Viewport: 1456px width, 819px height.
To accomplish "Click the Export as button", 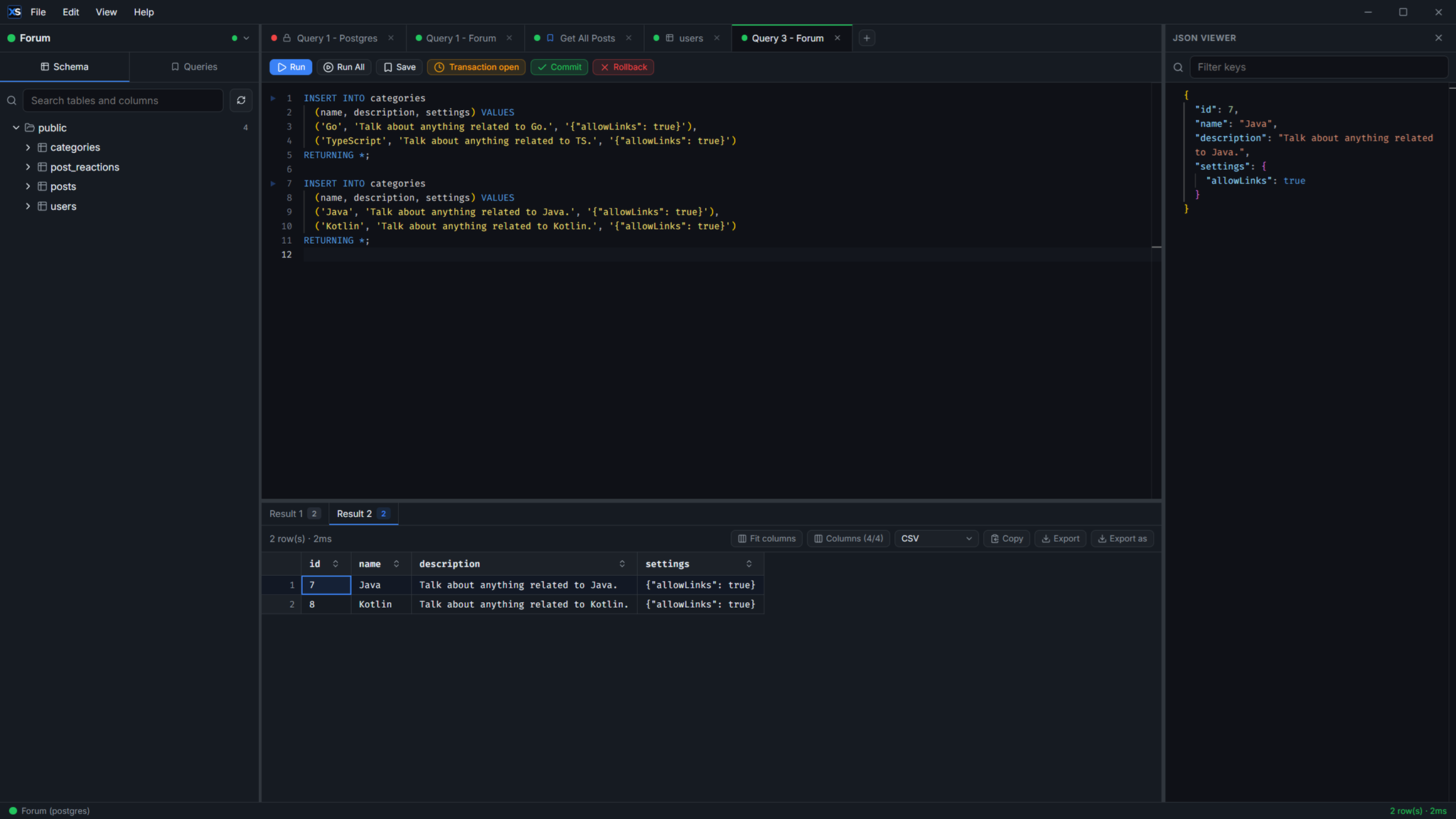I will (1122, 539).
